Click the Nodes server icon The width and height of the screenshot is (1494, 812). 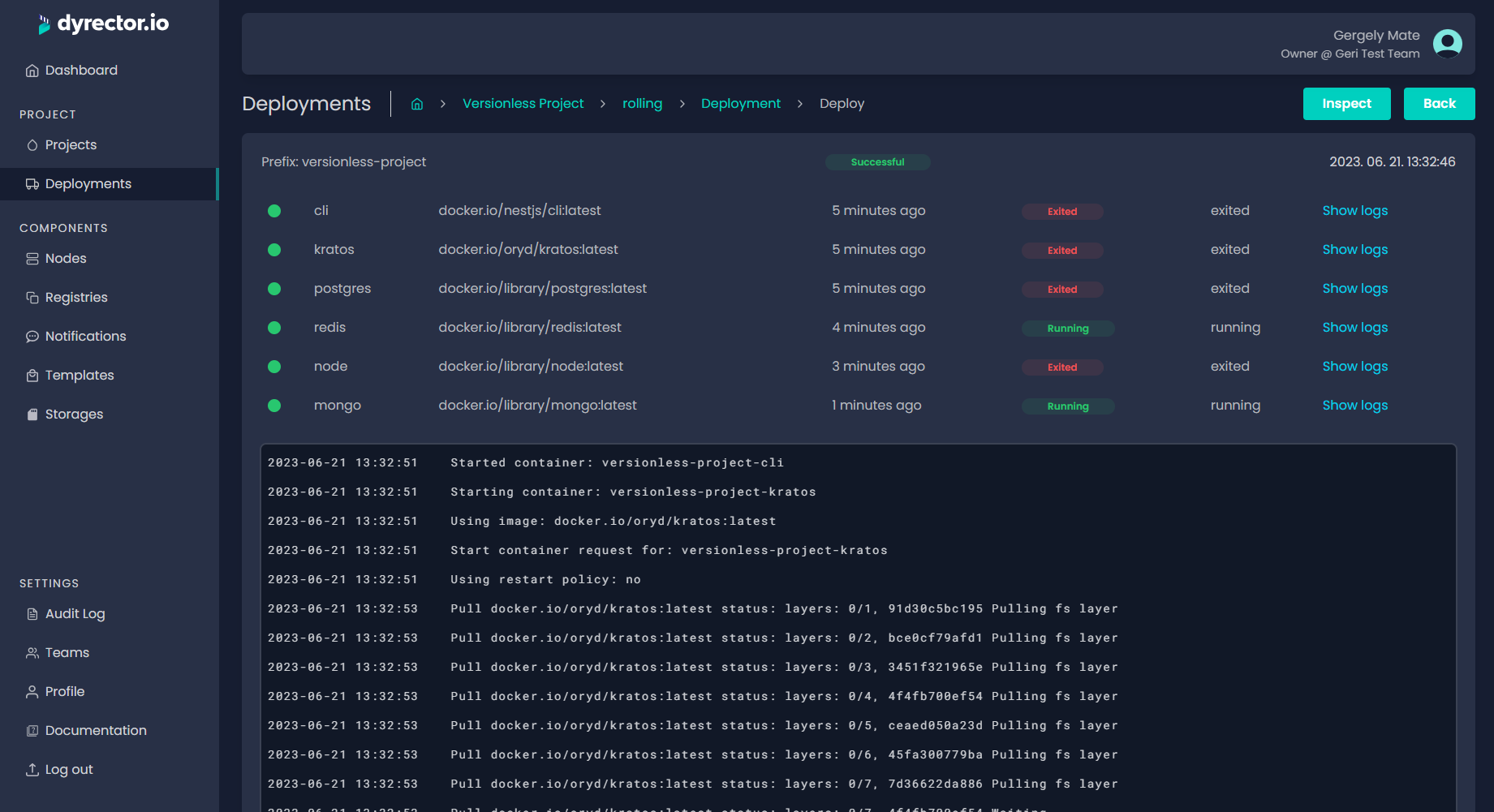(x=32, y=259)
